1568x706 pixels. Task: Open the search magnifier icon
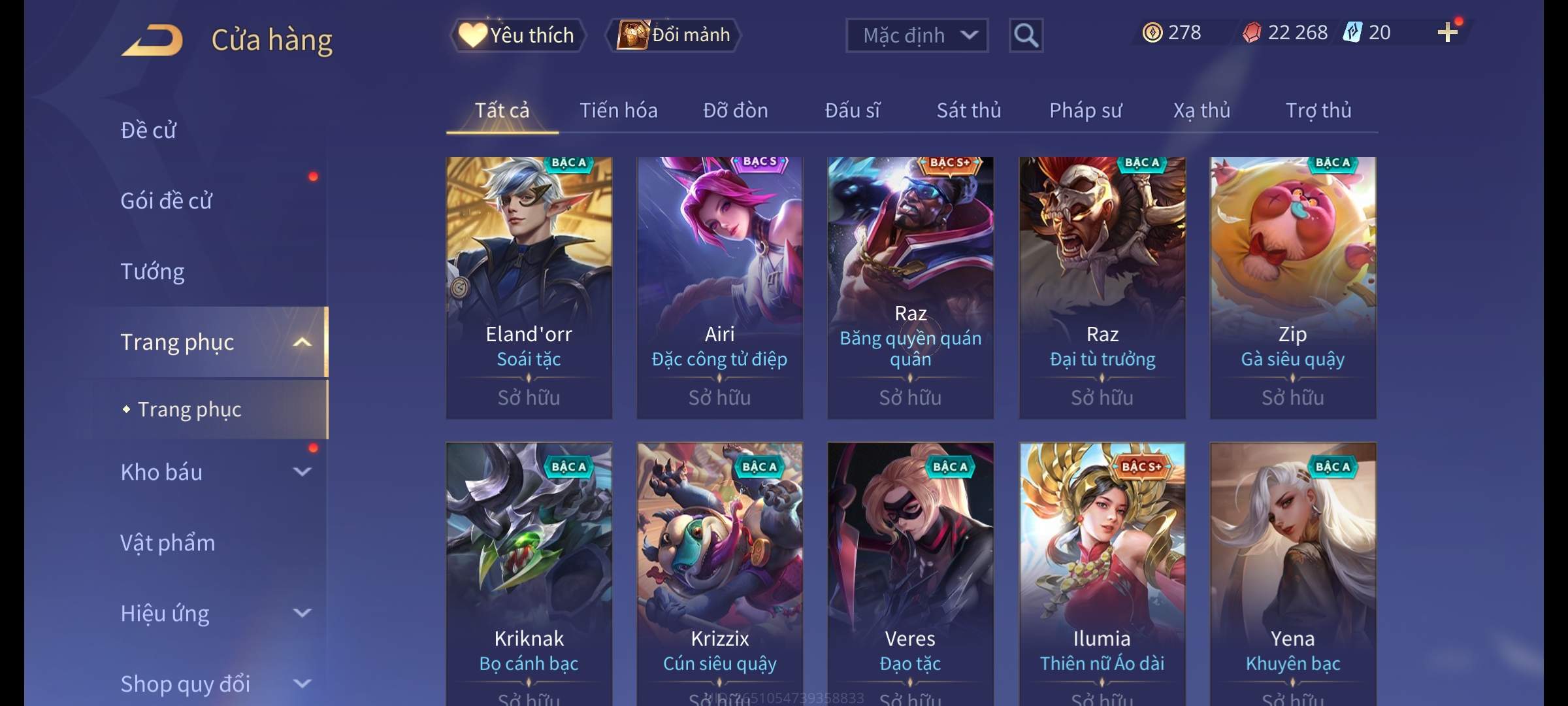coord(1026,35)
